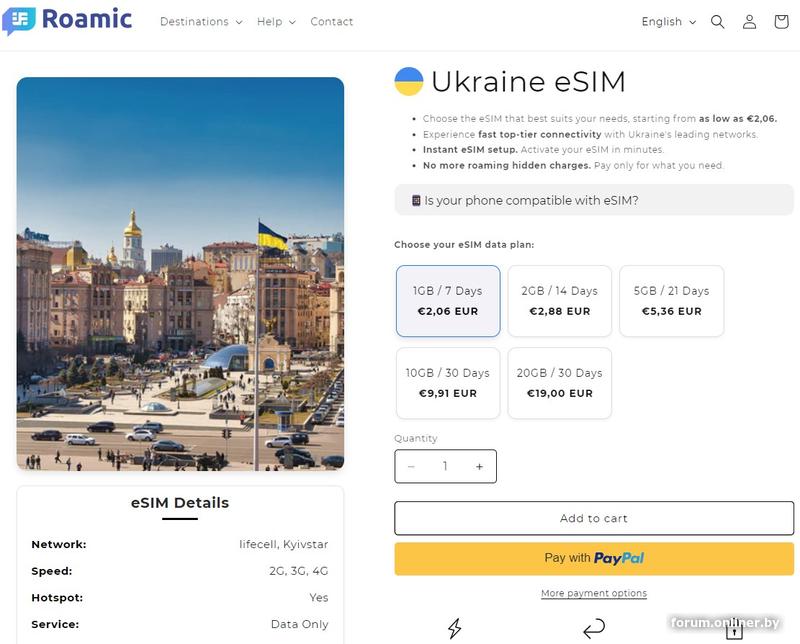Select the 1GB / 7 Days plan
Image resolution: width=800 pixels, height=644 pixels.
click(448, 300)
